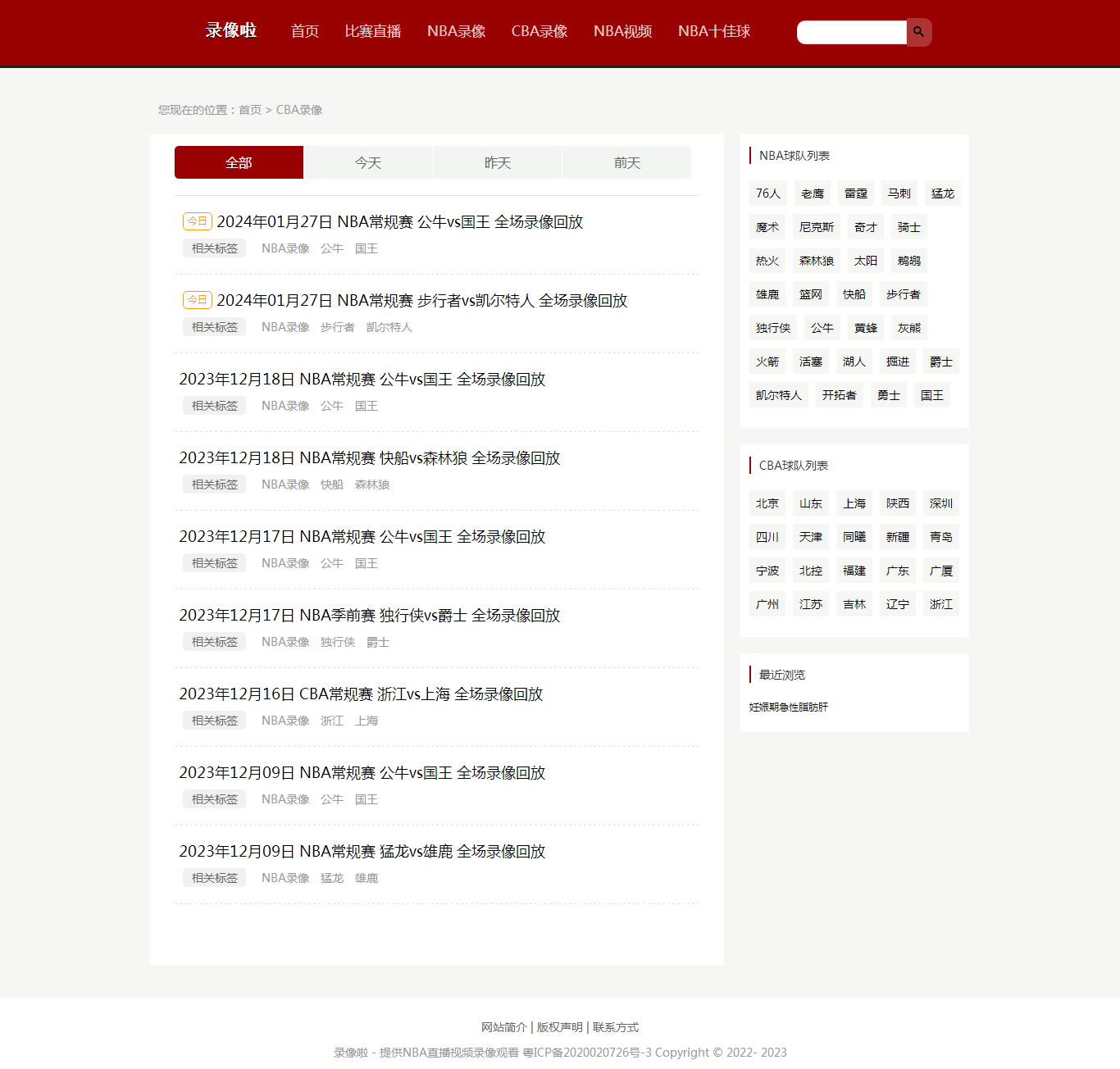Viewport: 1120px width, 1069px height.
Task: Select 湖人 in NBA team list
Action: point(854,362)
